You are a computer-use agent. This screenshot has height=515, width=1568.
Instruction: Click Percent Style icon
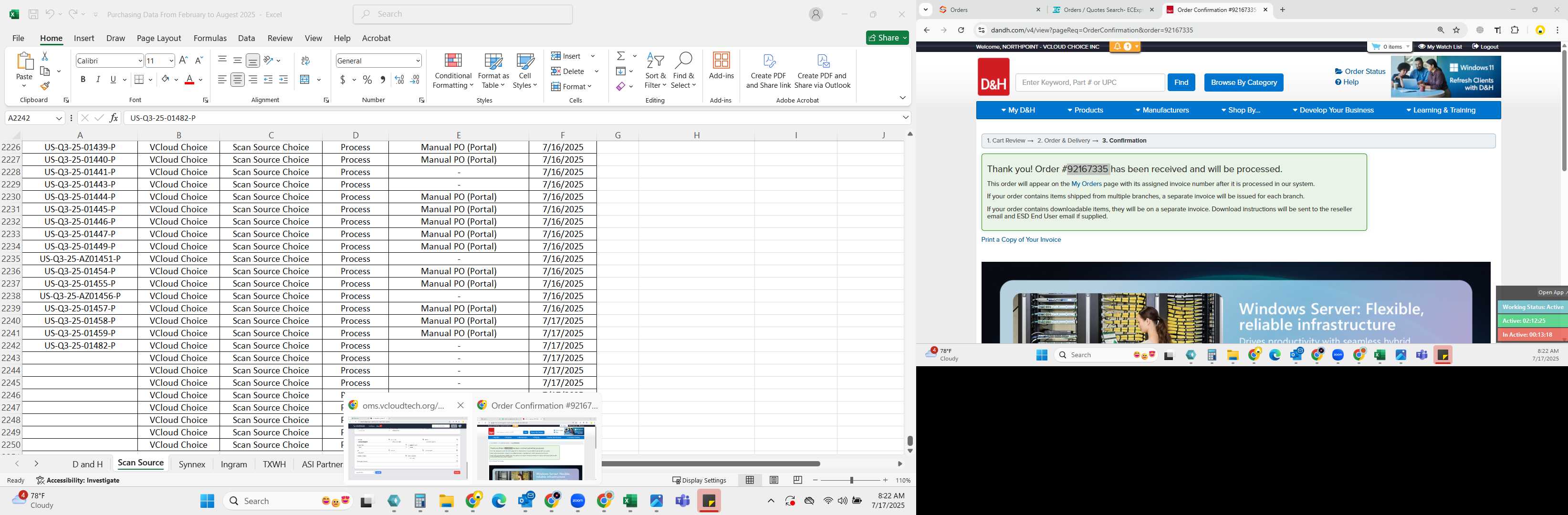pyautogui.click(x=367, y=80)
